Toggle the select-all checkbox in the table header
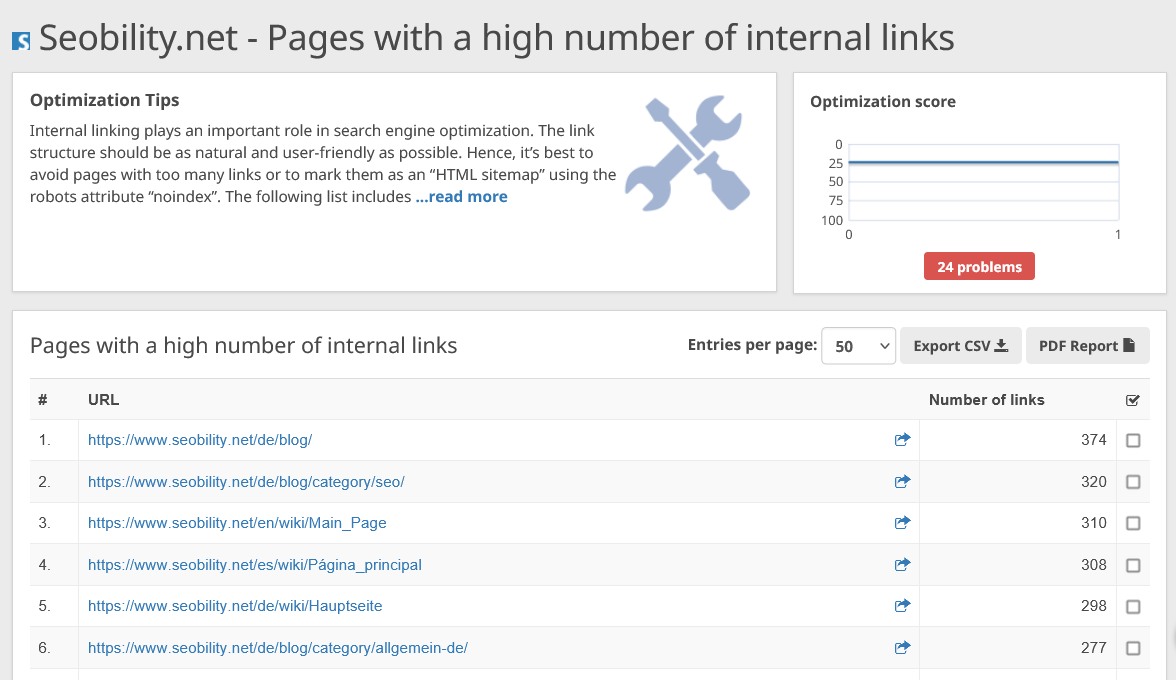Viewport: 1176px width, 680px height. 1133,399
